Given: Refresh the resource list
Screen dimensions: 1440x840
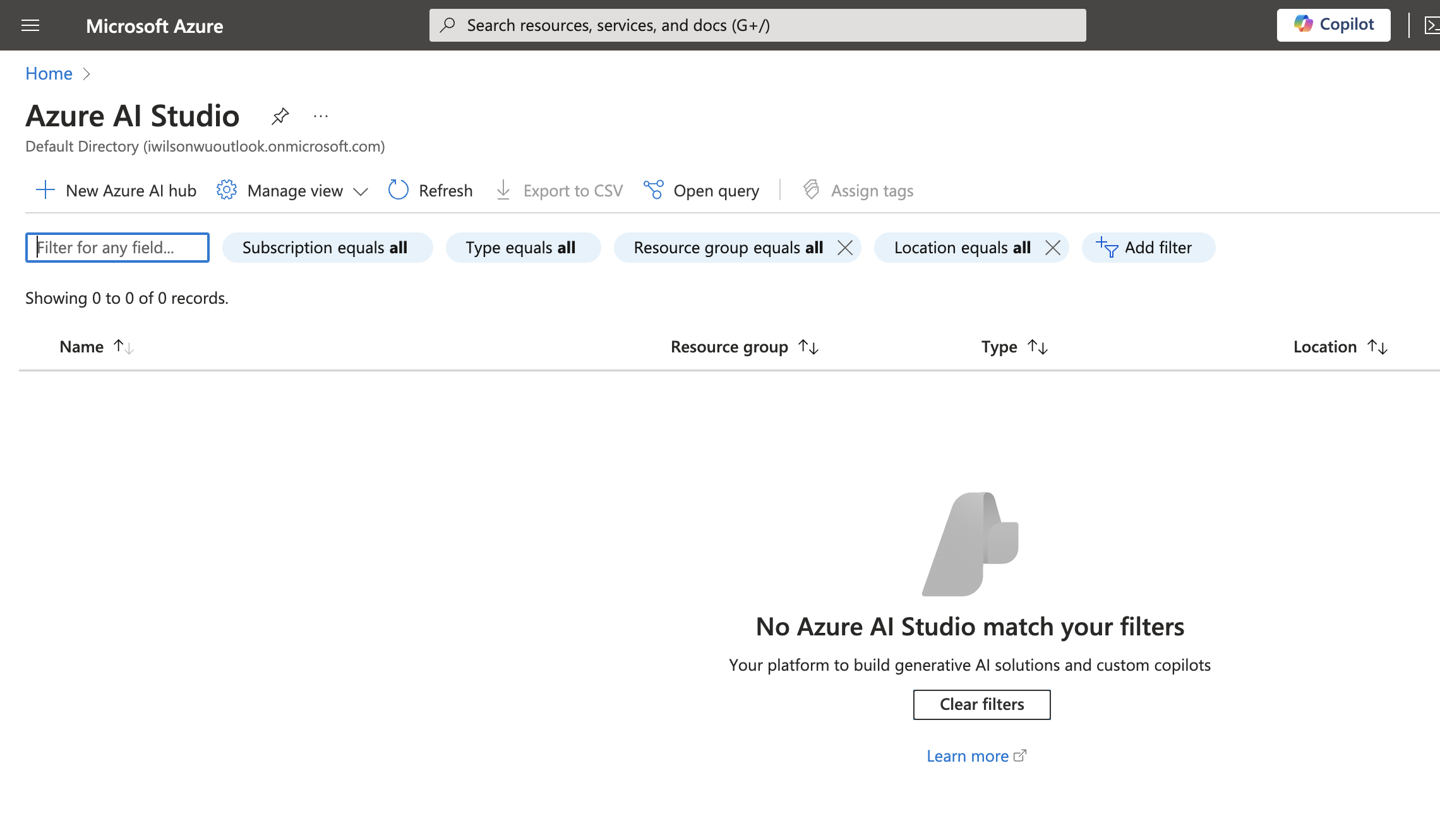Looking at the screenshot, I should [431, 190].
